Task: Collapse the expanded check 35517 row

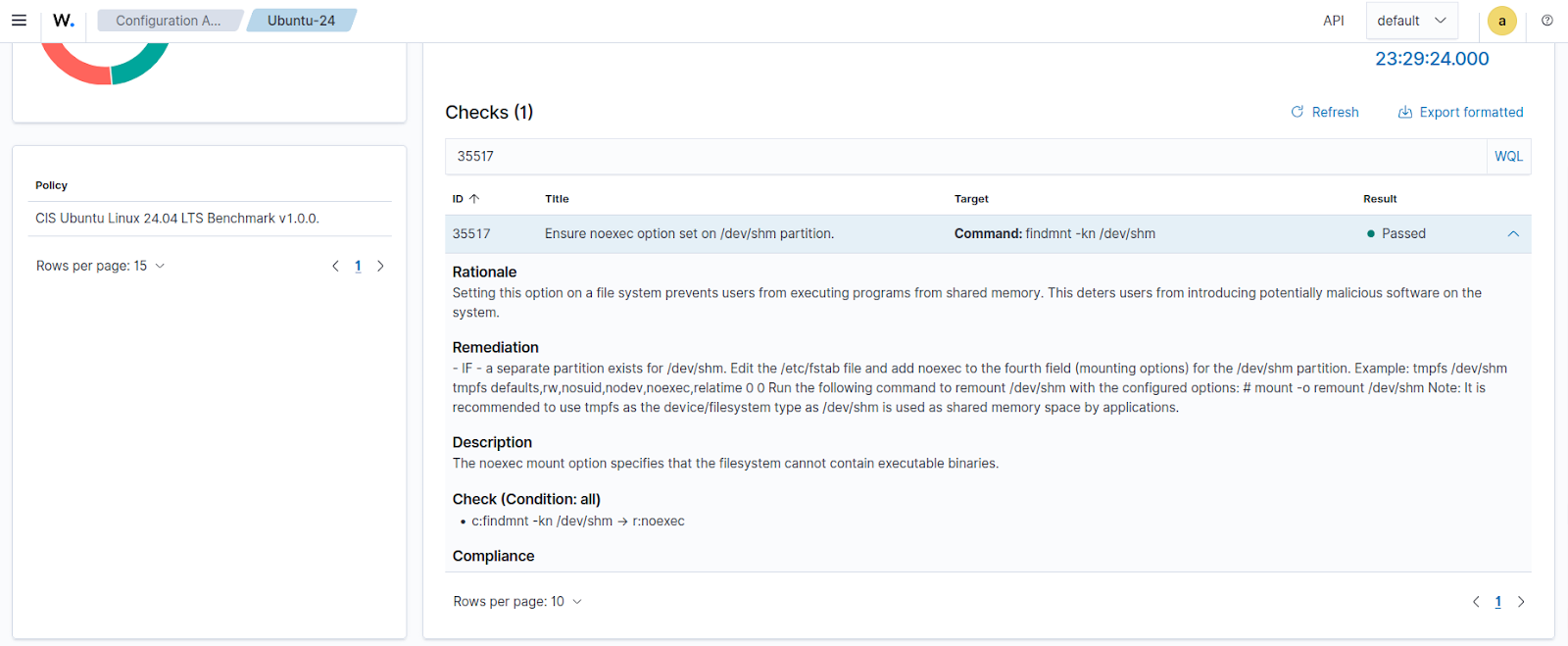Action: click(1513, 234)
